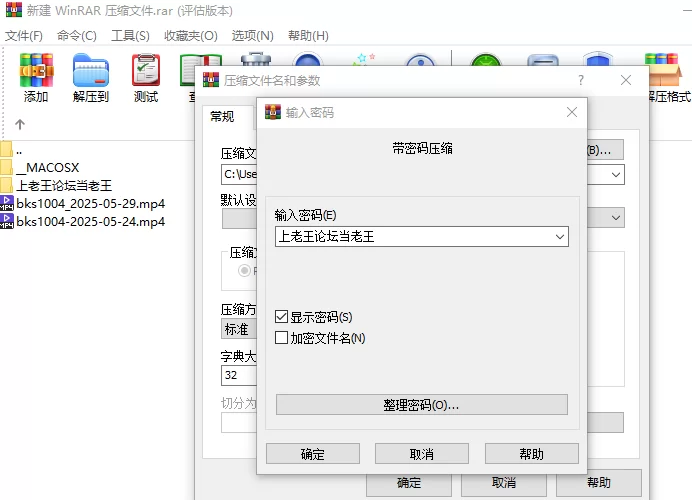Click 确定 in the 压缩文件名和参数 dialog
Screen dimensions: 692x500
click(x=409, y=483)
